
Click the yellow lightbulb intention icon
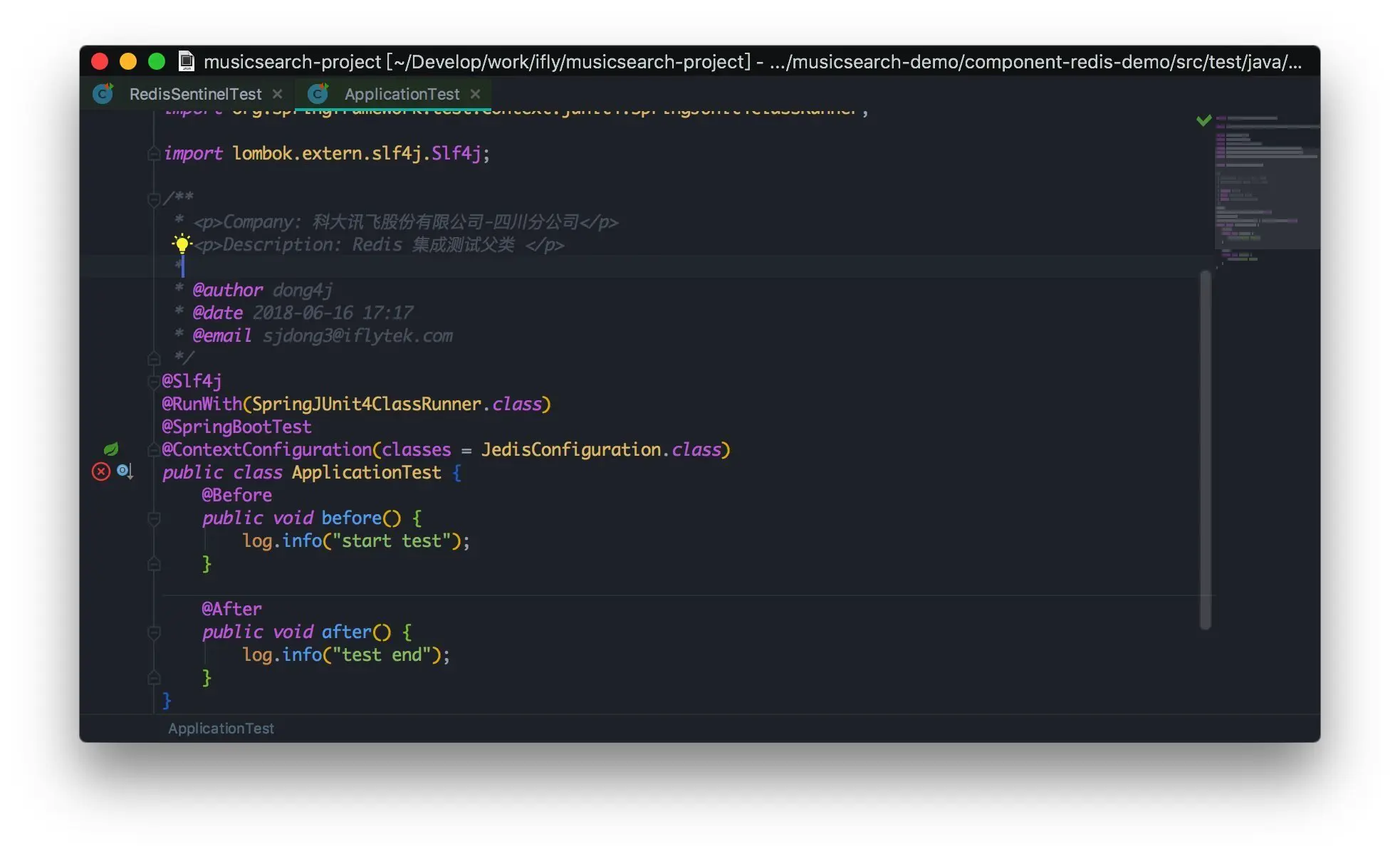point(182,244)
